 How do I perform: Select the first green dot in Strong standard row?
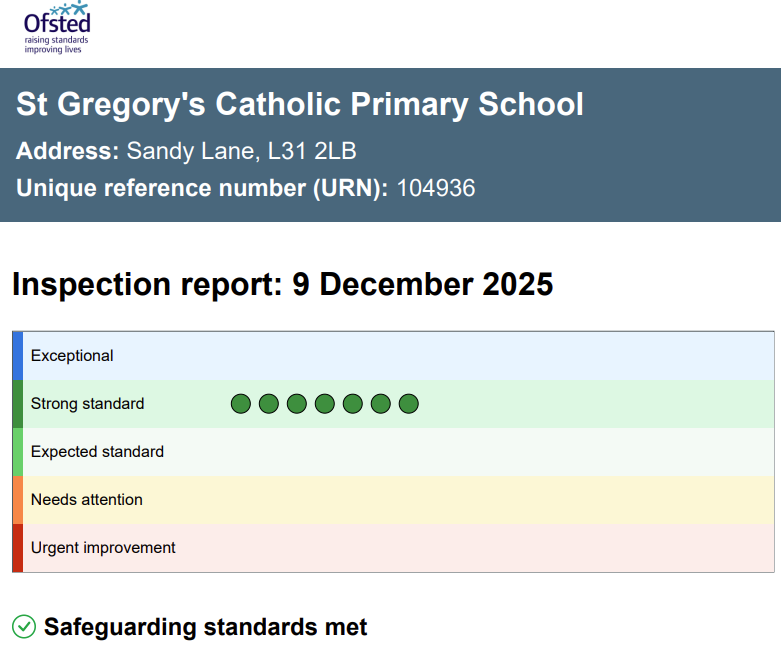pyautogui.click(x=241, y=404)
